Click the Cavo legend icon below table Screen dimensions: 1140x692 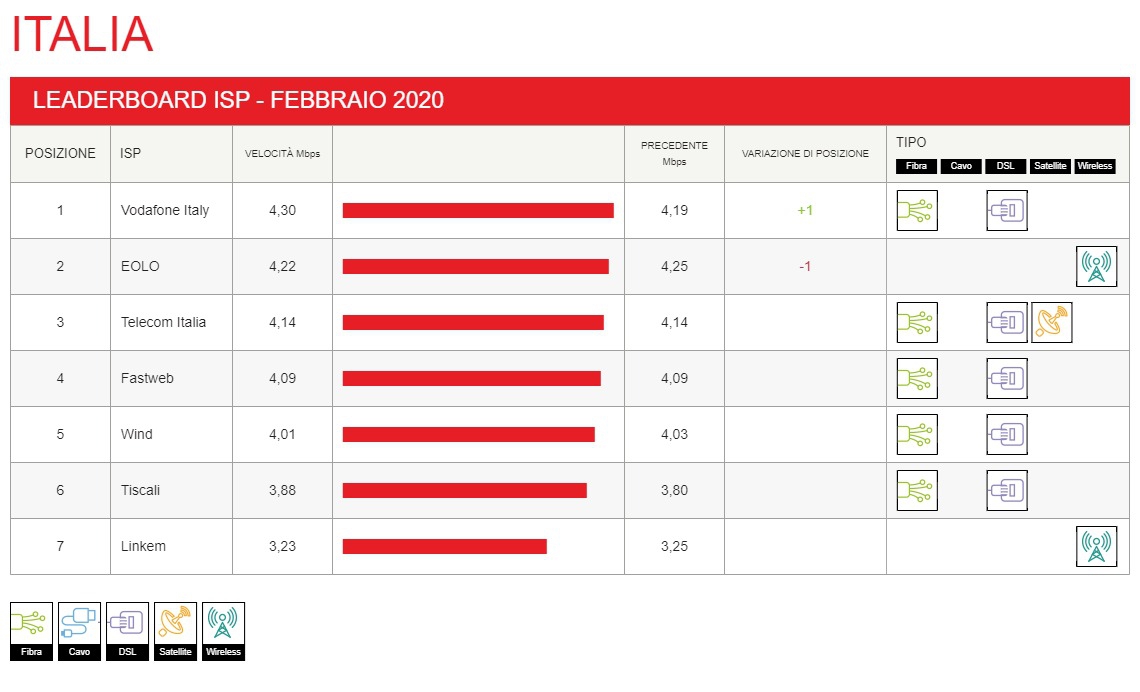point(79,631)
